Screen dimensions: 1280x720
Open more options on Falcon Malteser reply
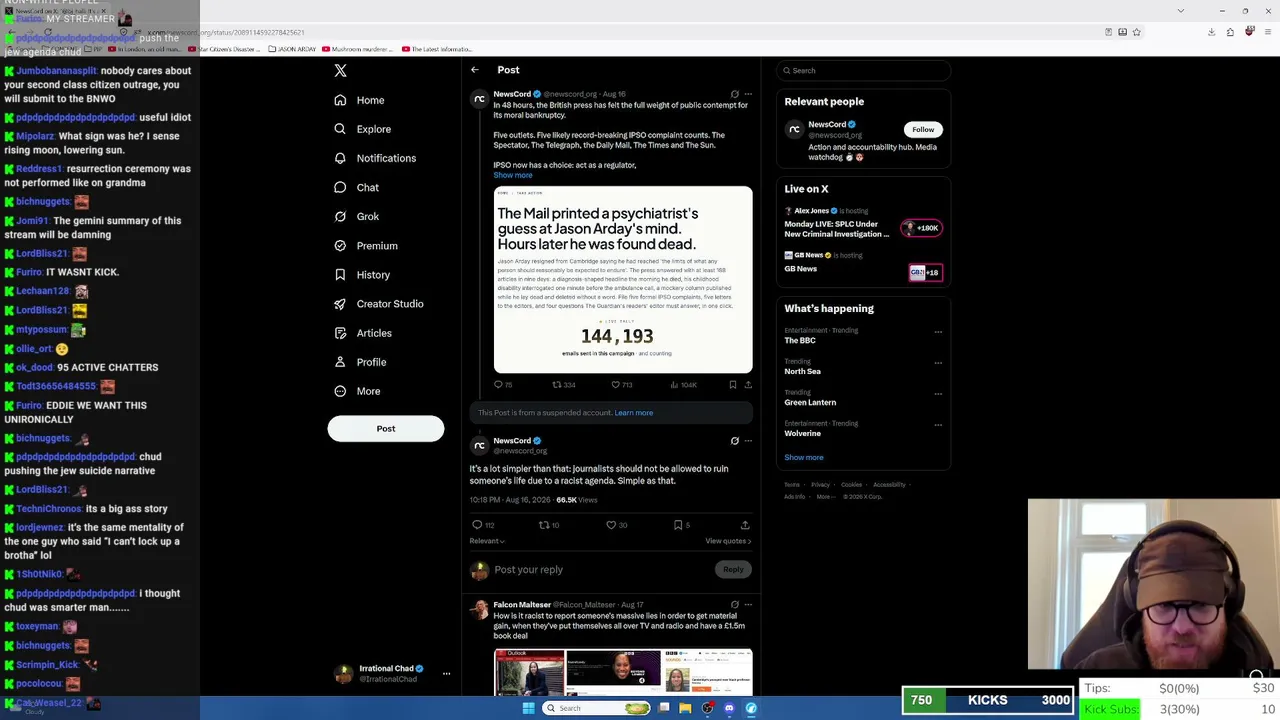pyautogui.click(x=748, y=604)
